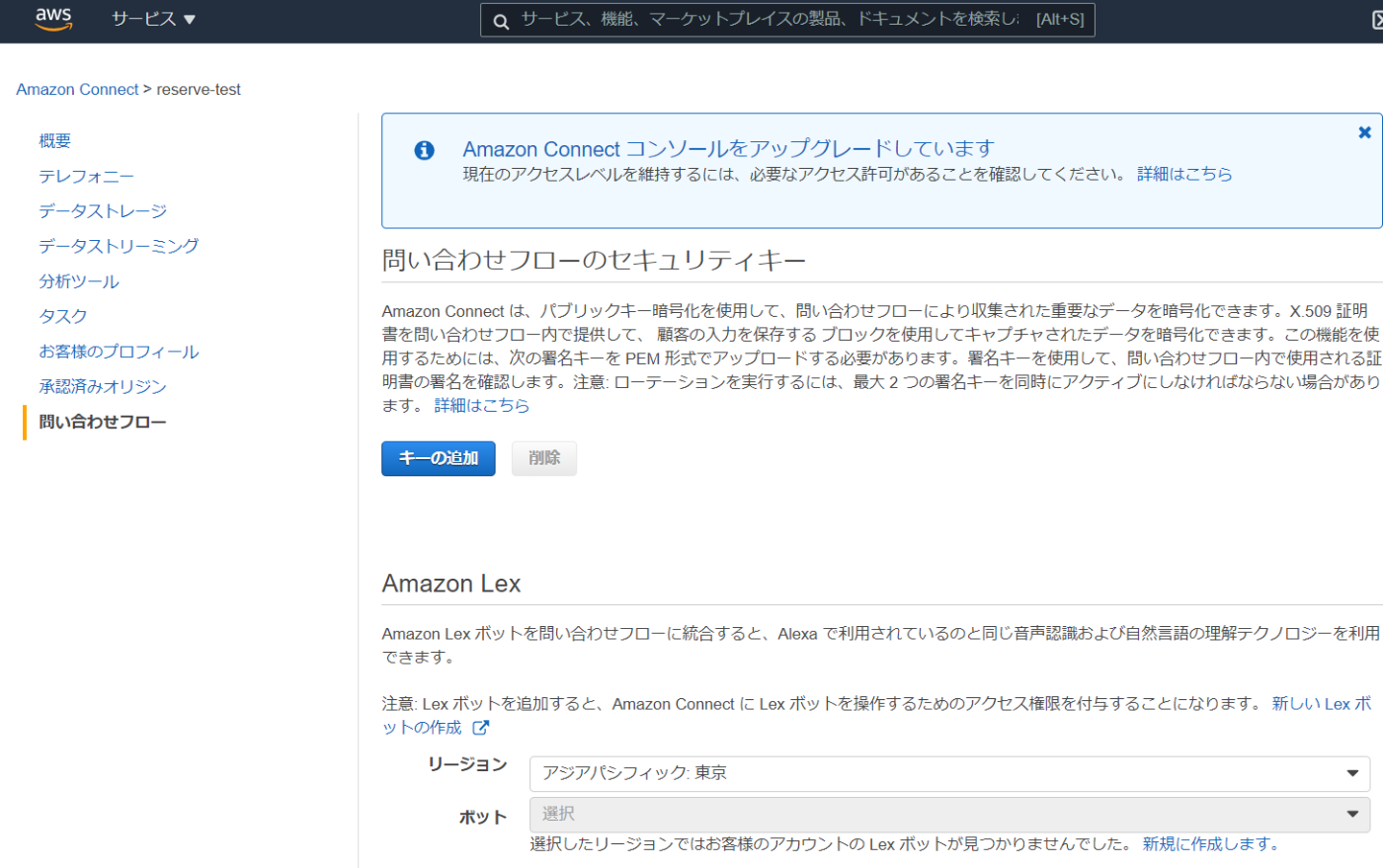The height and width of the screenshot is (868, 1383).
Task: Click the AWS logo home icon
Action: 53,19
